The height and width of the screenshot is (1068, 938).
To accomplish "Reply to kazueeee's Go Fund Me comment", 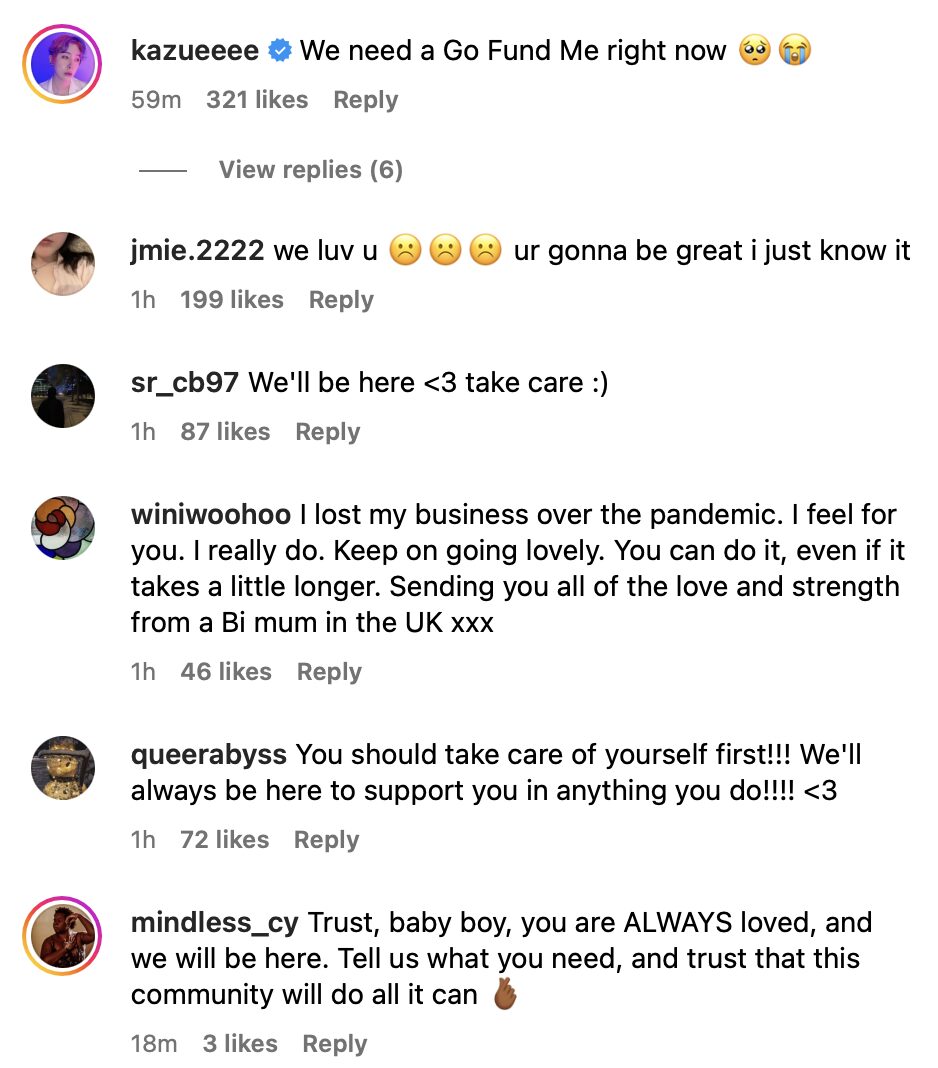I will (365, 100).
